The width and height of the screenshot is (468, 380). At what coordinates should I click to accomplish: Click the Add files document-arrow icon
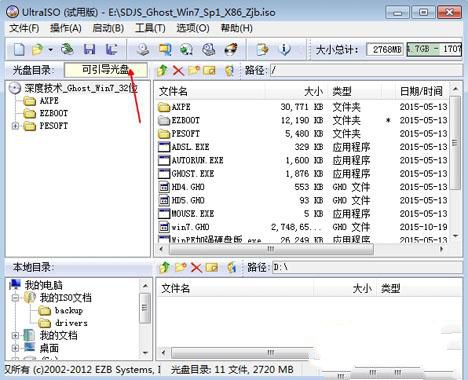tap(263, 50)
